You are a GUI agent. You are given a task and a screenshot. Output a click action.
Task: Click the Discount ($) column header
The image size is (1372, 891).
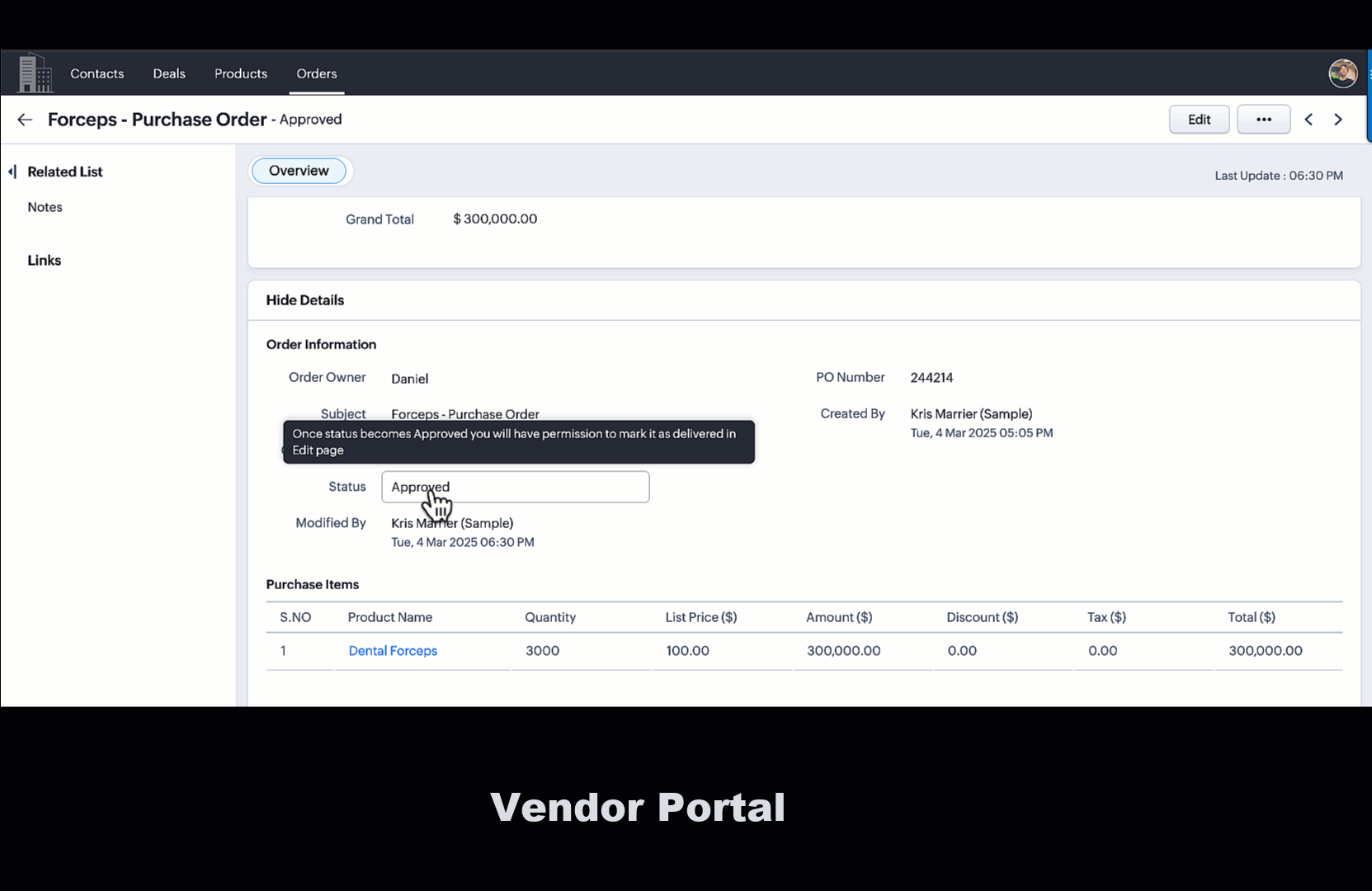[982, 617]
